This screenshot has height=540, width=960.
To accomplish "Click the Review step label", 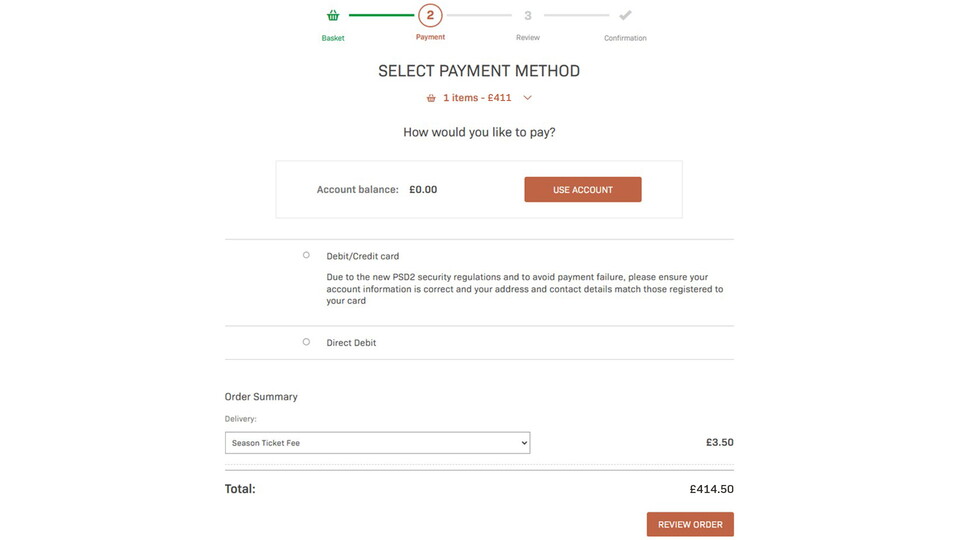I will 528,38.
